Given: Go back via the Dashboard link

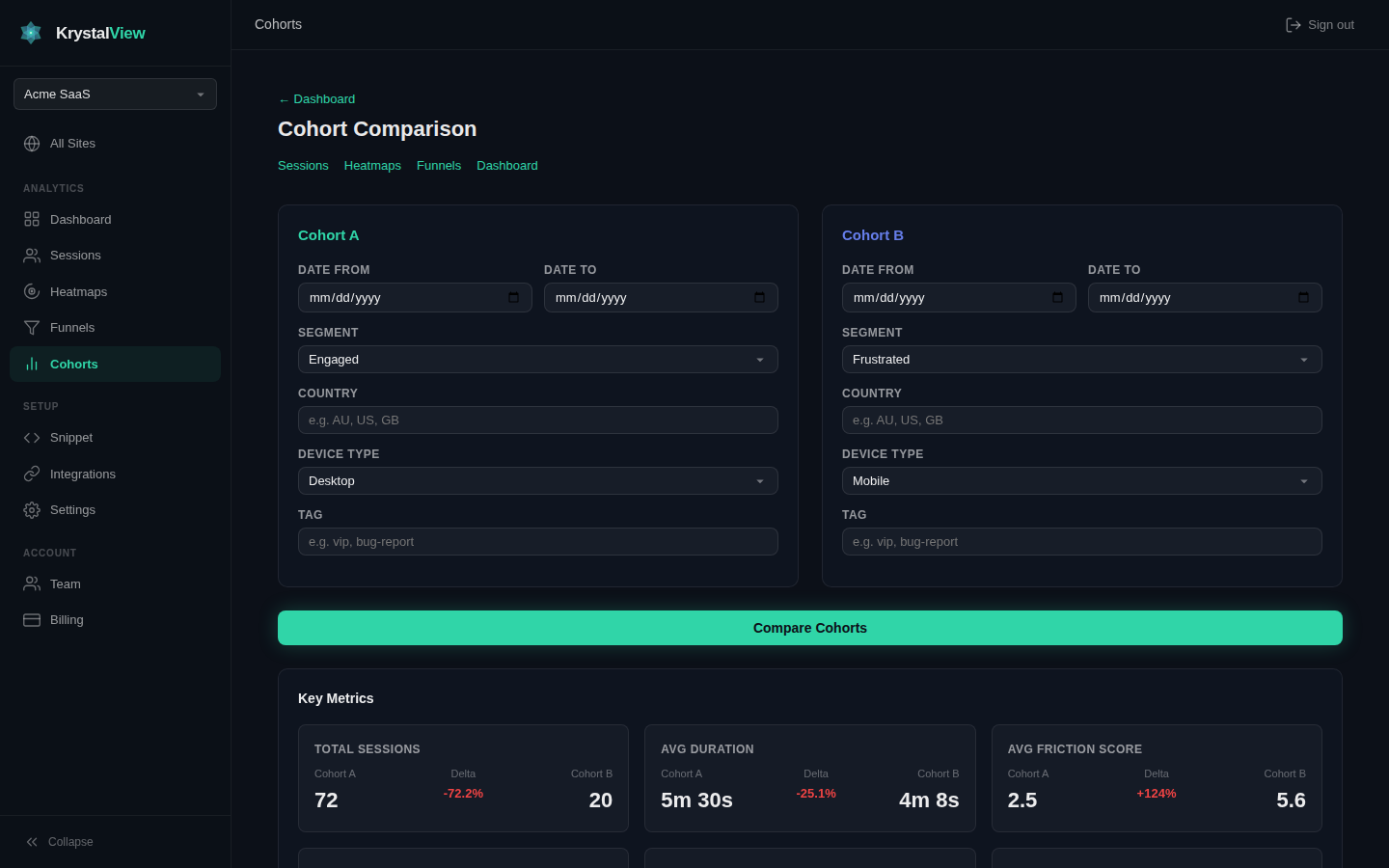Looking at the screenshot, I should (x=316, y=98).
